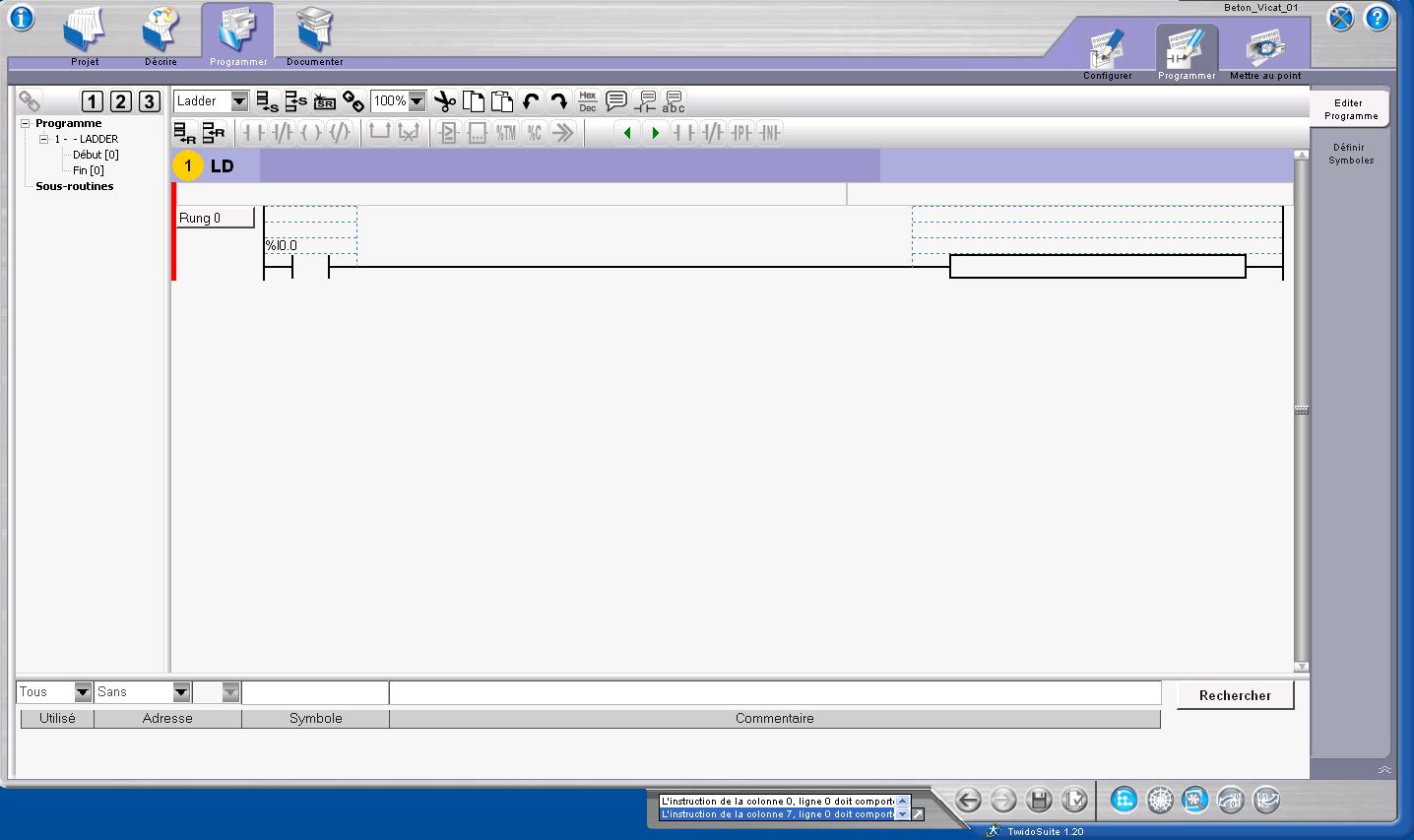Click the second R rung icon
This screenshot has height=840, width=1414.
click(x=214, y=132)
